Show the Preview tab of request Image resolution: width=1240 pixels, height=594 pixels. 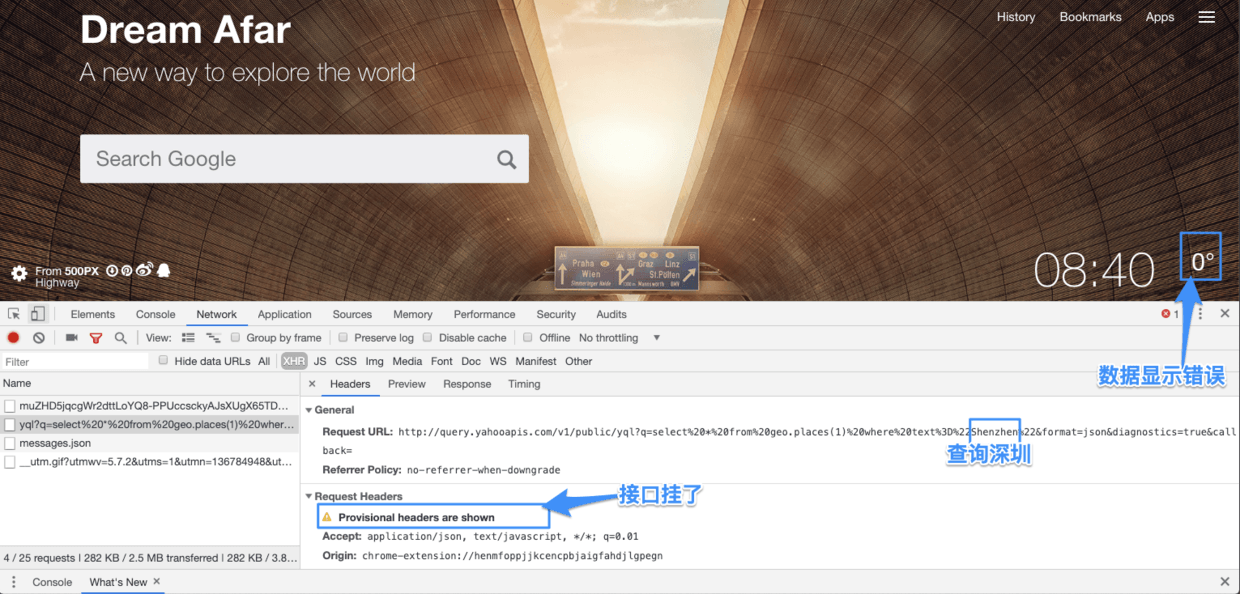click(x=407, y=384)
